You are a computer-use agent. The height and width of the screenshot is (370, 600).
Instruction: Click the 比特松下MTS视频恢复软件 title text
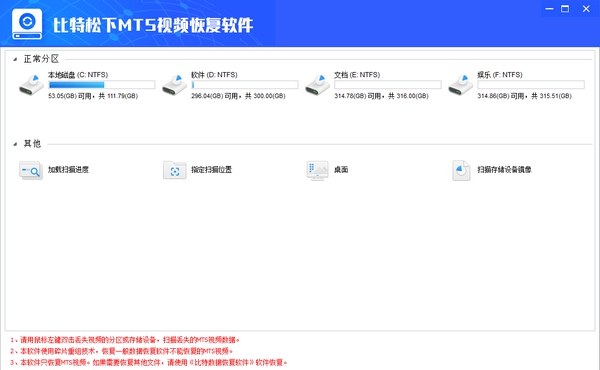point(153,25)
